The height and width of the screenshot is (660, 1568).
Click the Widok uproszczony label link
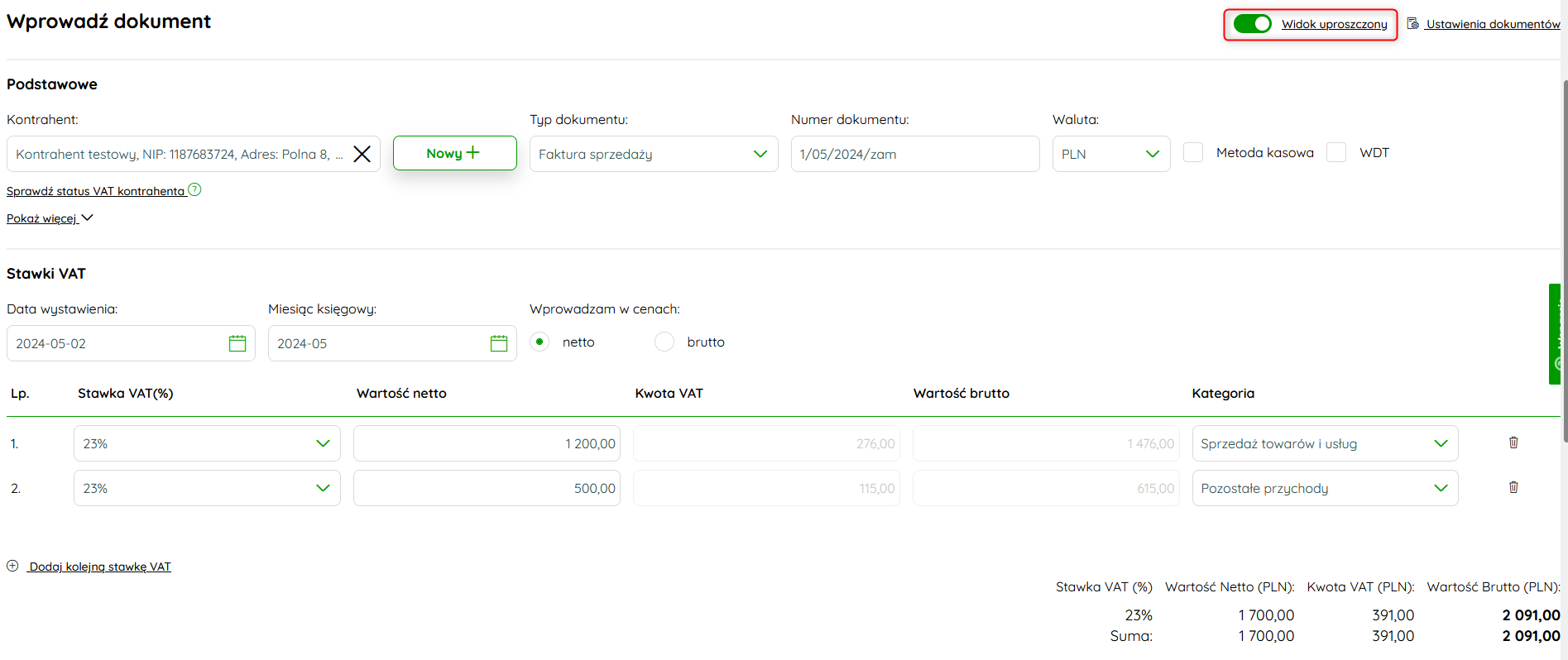click(1334, 24)
